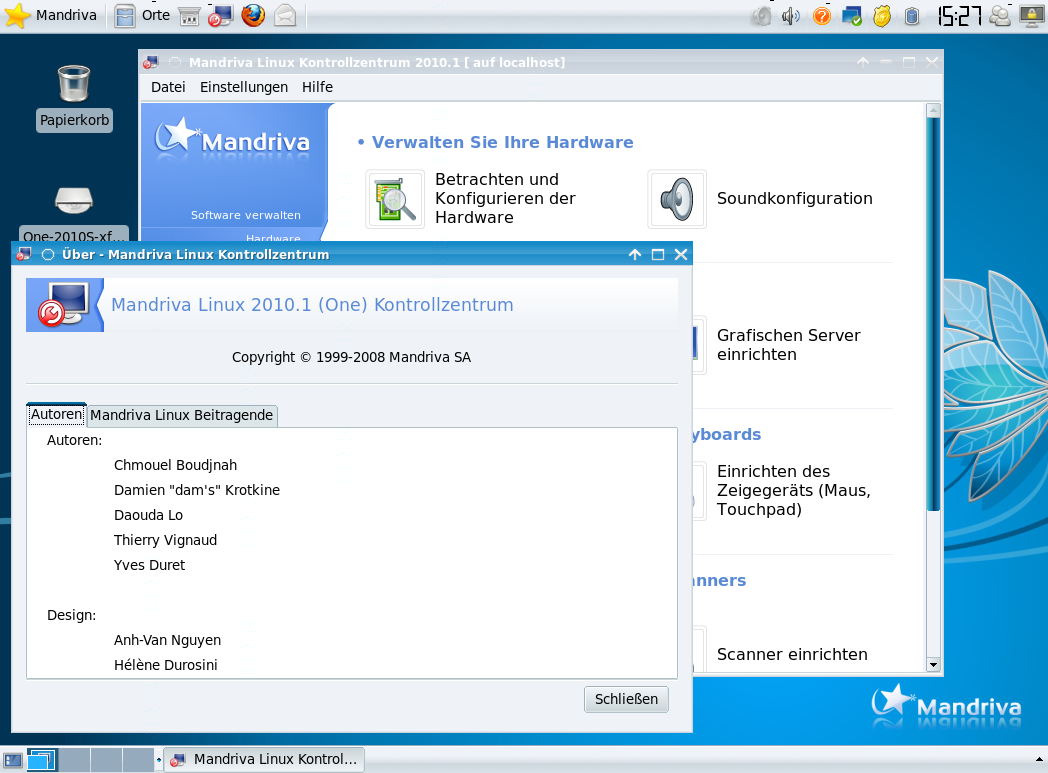Screen dimensions: 1048x773
Task: Click the orange help tray icon
Action: click(x=822, y=16)
